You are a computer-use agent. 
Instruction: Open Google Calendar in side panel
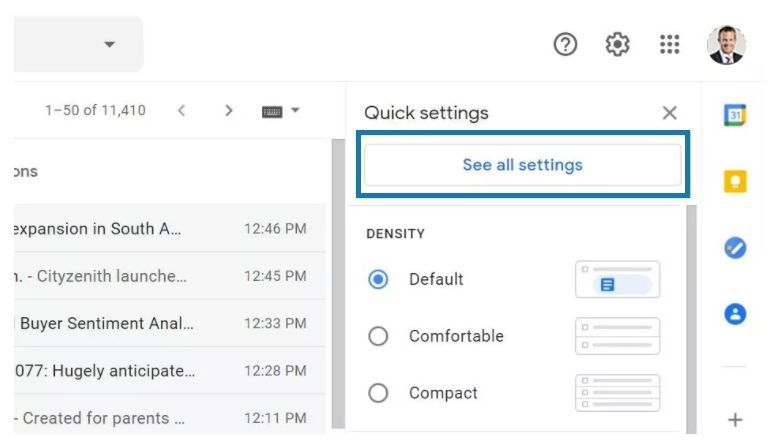735,115
